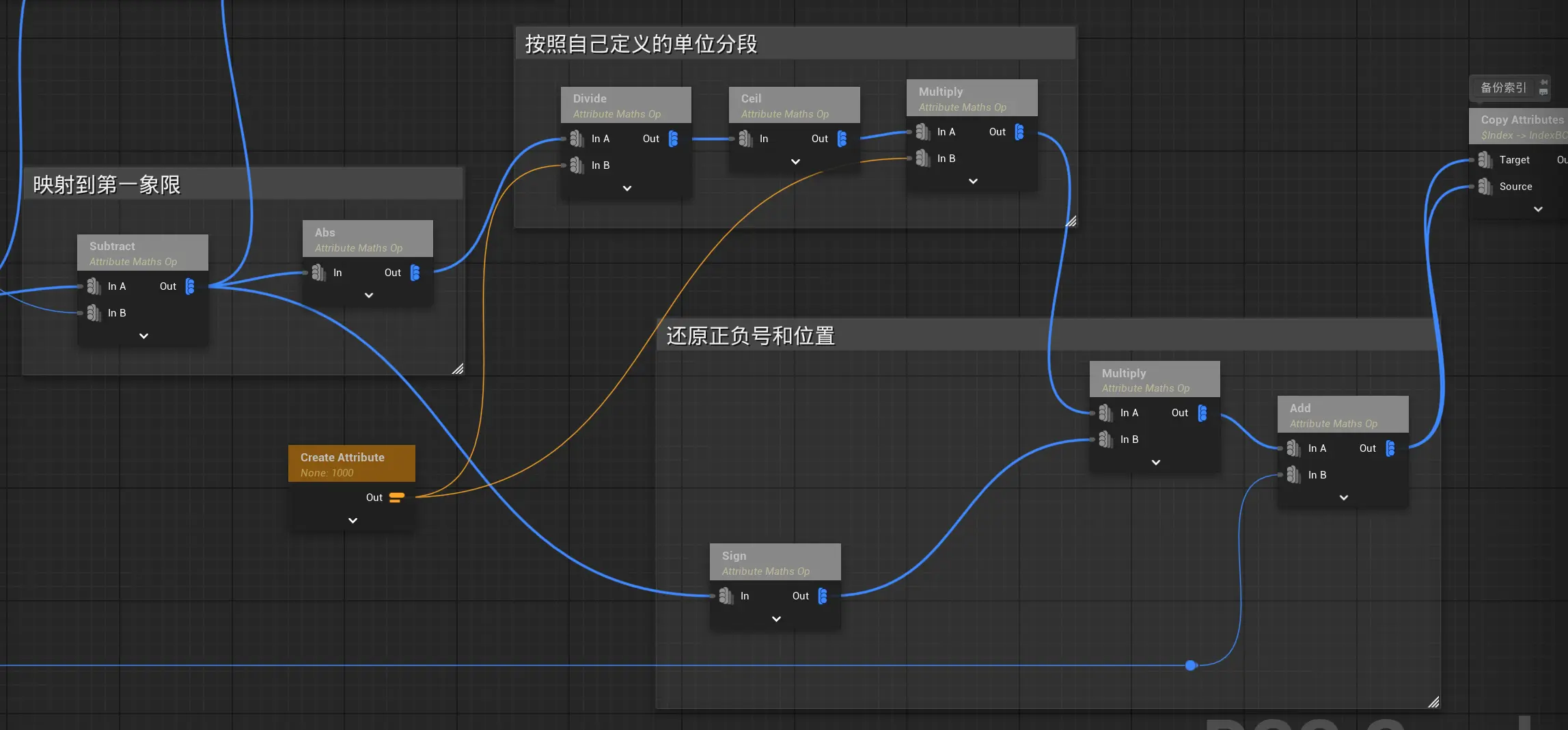The height and width of the screenshot is (730, 1568).
Task: Select the 映射到第一象限 comment box header
Action: (107, 185)
